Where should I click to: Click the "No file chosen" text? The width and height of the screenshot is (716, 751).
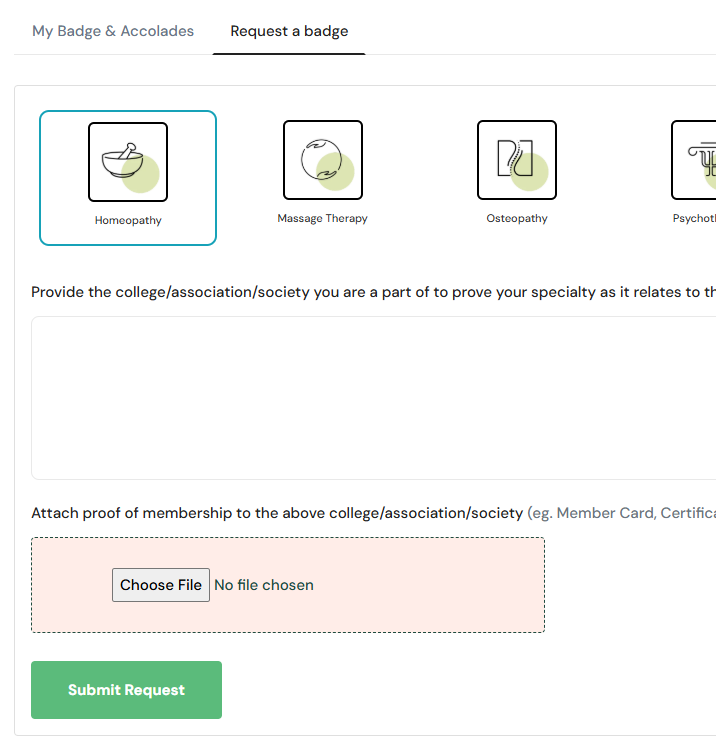[x=264, y=585]
